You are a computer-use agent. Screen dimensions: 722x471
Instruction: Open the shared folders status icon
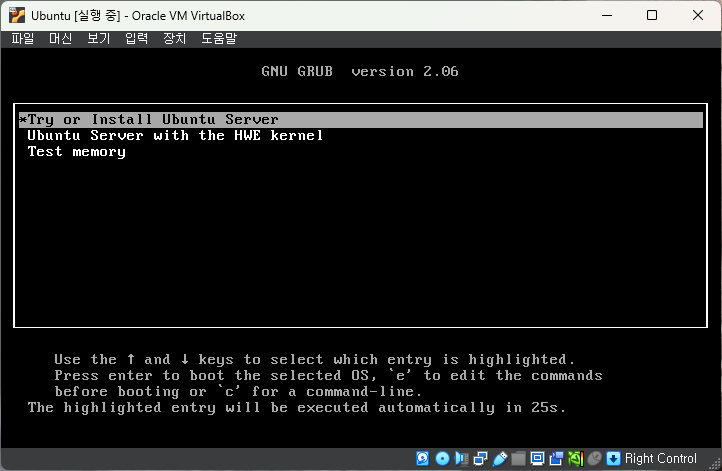pyautogui.click(x=518, y=459)
